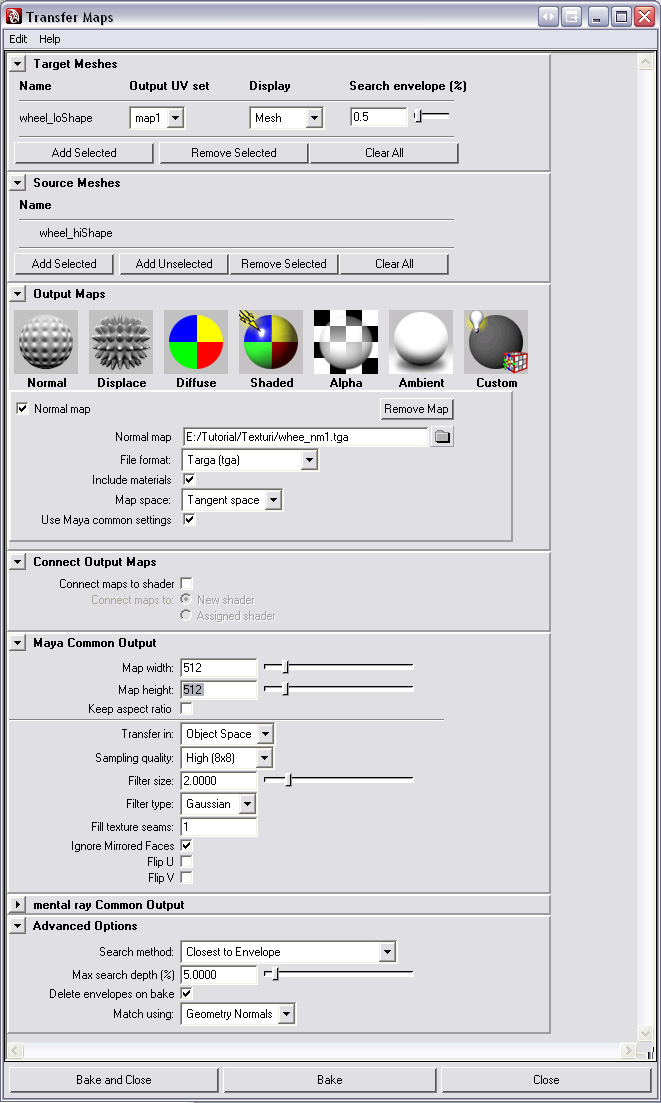Click the Bake and Close button
Image resolution: width=661 pixels, height=1103 pixels.
pyautogui.click(x=113, y=1080)
